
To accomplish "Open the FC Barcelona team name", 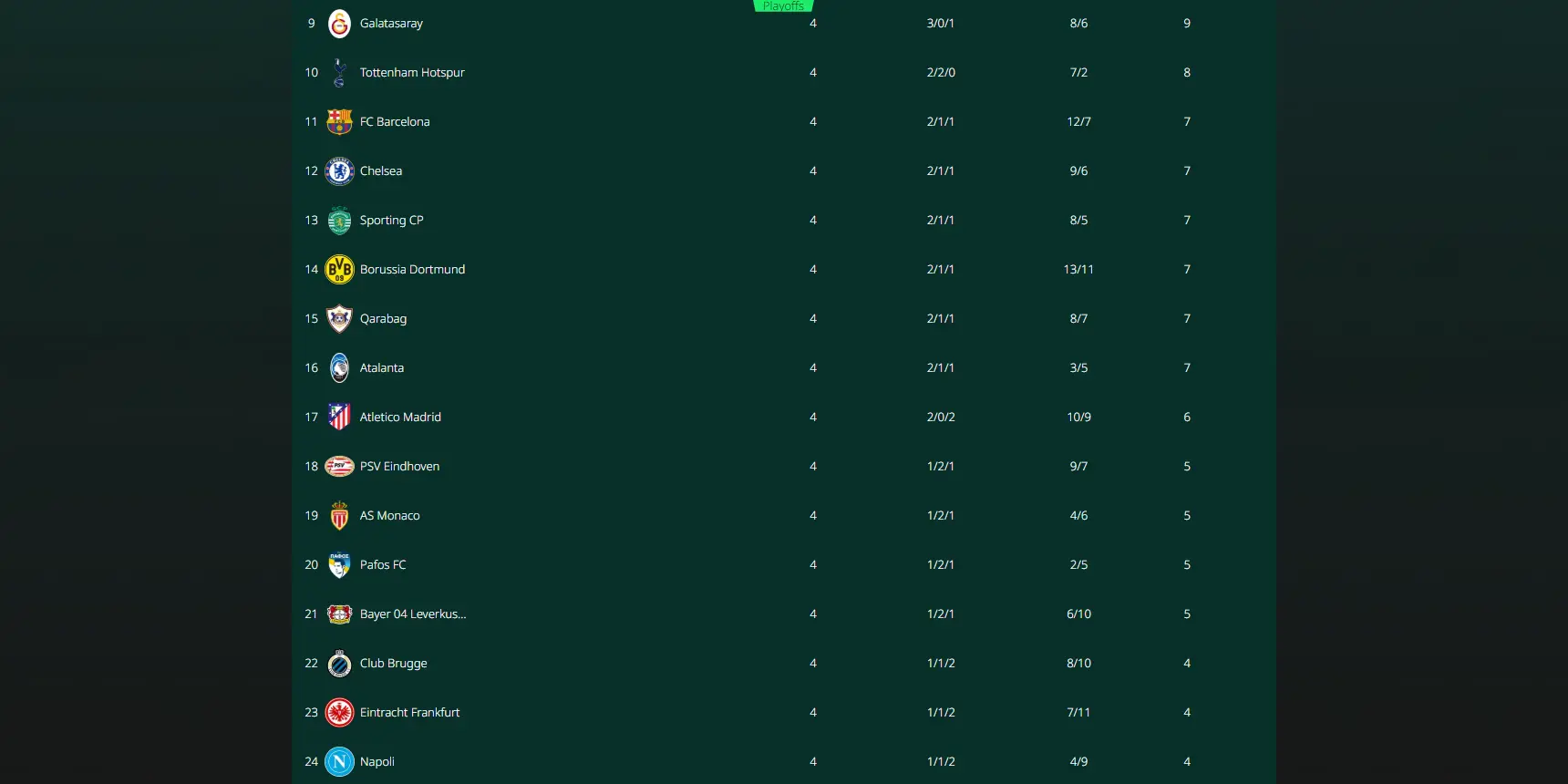I will (395, 122).
